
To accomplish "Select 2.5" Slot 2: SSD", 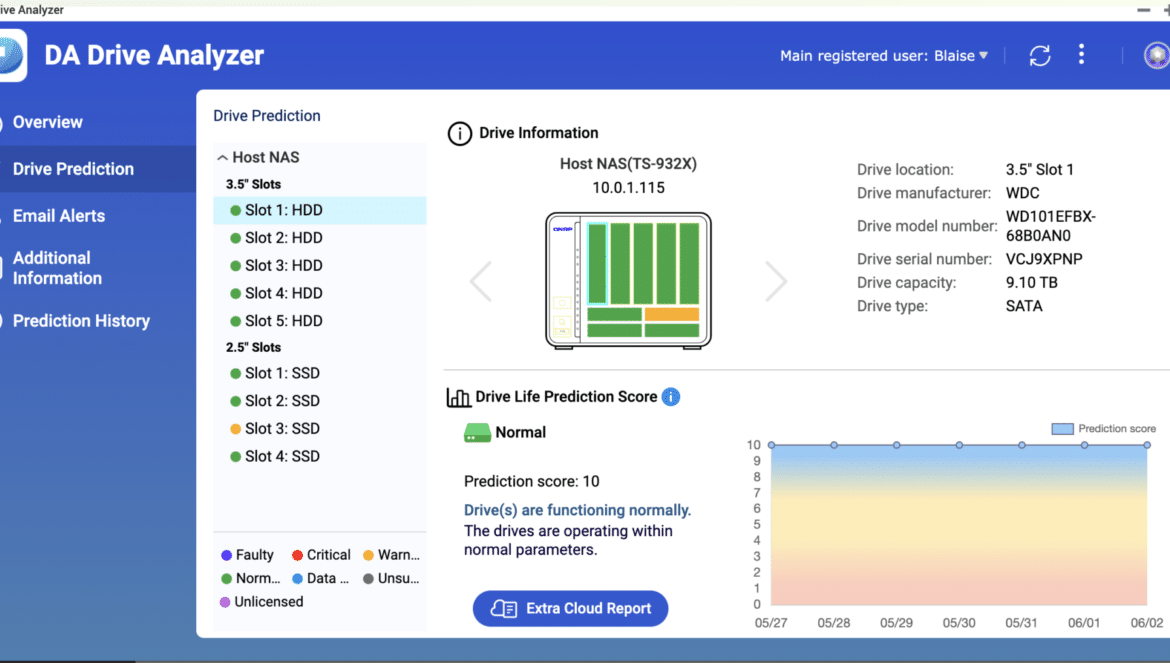I will point(319,400).
